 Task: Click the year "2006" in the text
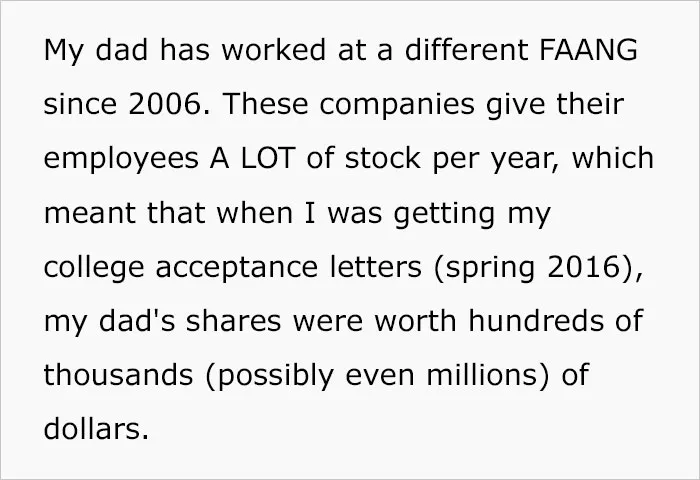[164, 104]
